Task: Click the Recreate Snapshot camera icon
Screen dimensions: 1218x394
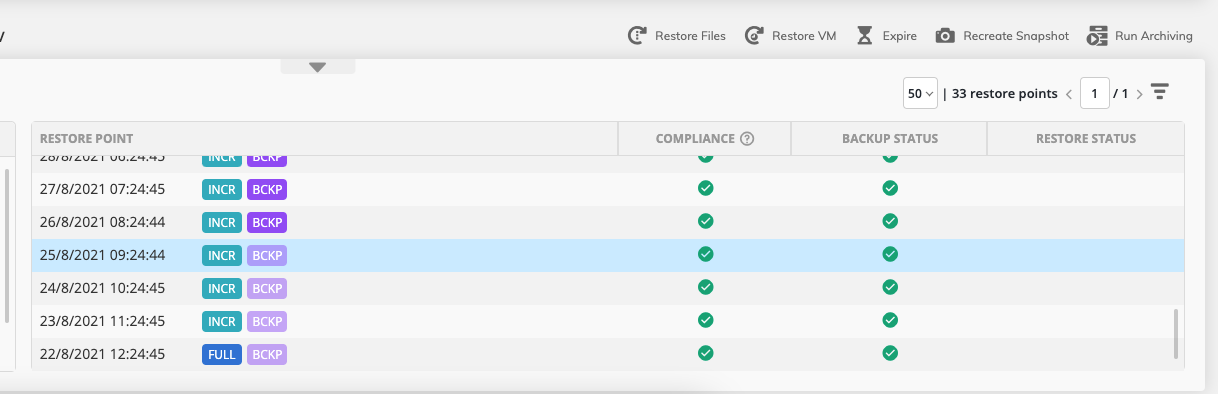Action: pos(945,36)
